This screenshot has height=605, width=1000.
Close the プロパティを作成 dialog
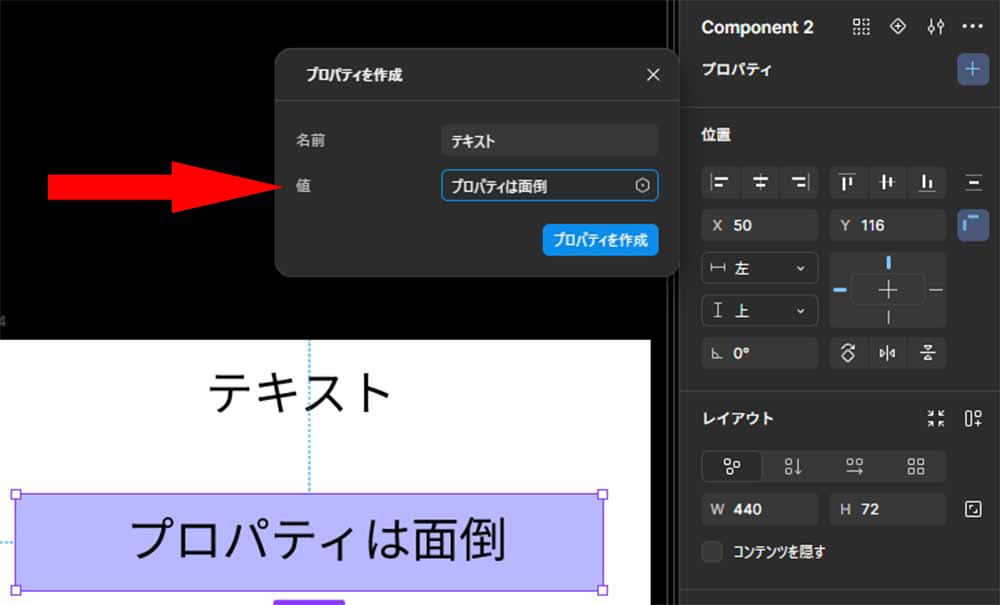pos(653,75)
